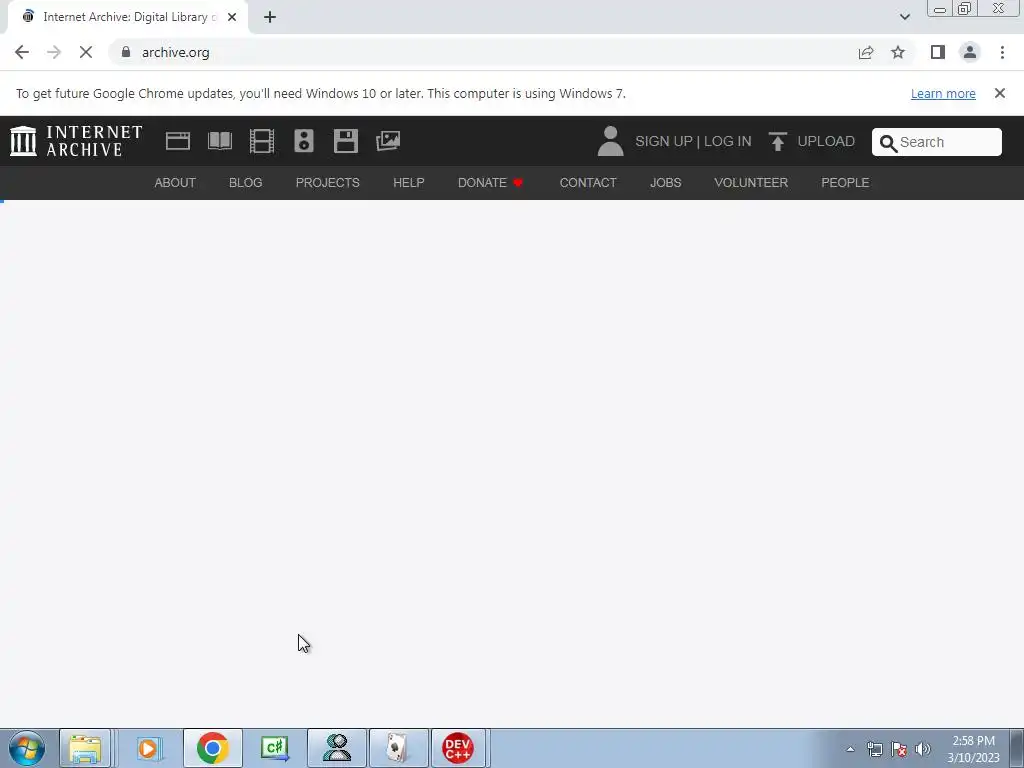Open the user account taskbar icon

tap(337, 748)
